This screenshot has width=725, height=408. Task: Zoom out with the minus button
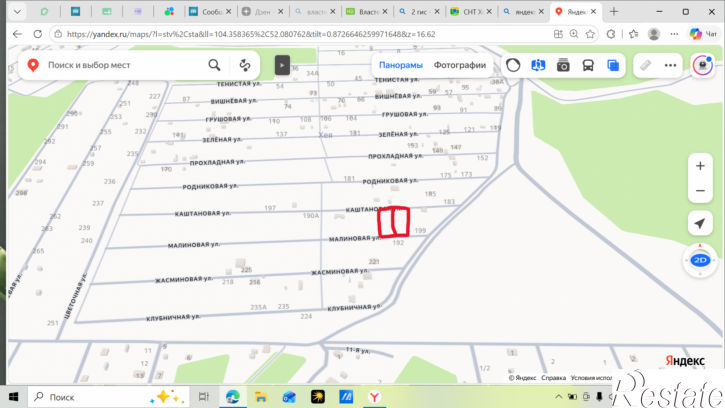(700, 191)
